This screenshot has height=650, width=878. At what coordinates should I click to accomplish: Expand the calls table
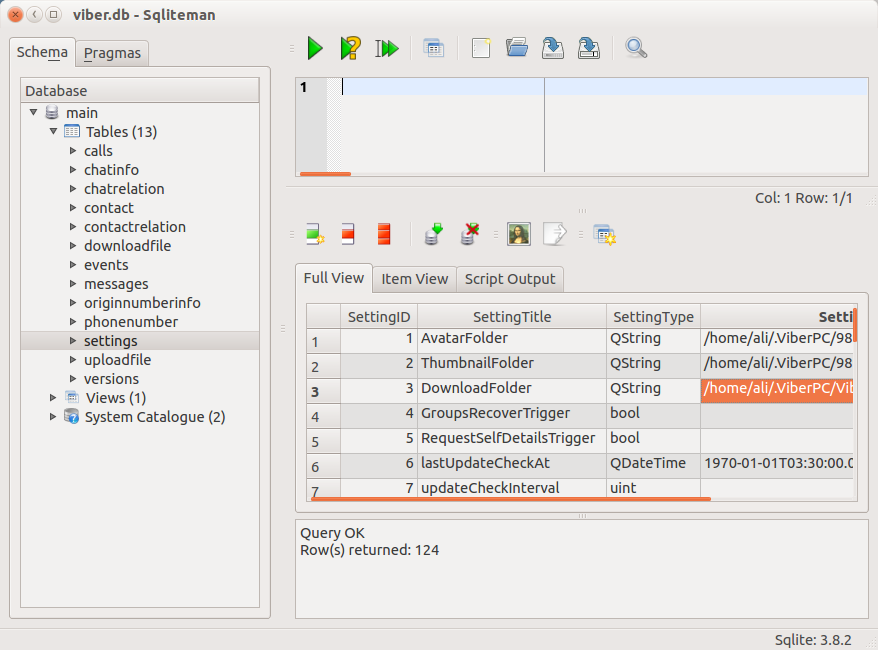(x=73, y=151)
